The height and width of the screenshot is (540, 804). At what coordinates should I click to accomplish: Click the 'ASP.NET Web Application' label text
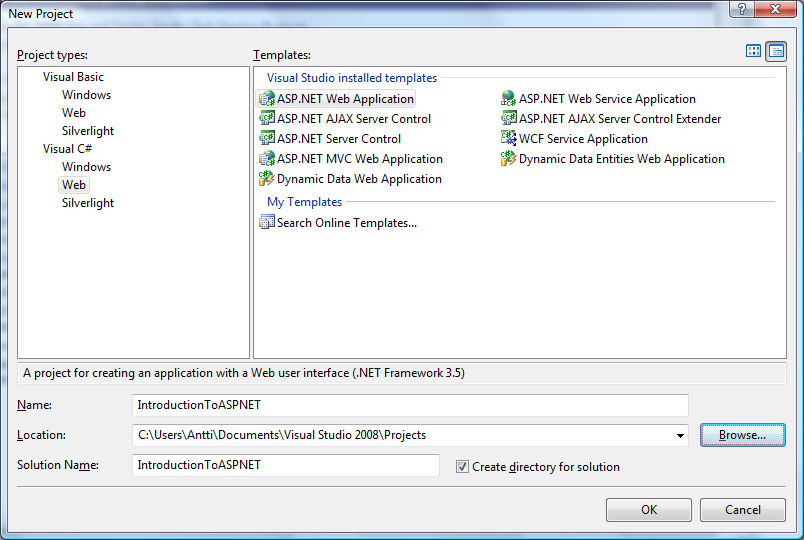pyautogui.click(x=345, y=98)
